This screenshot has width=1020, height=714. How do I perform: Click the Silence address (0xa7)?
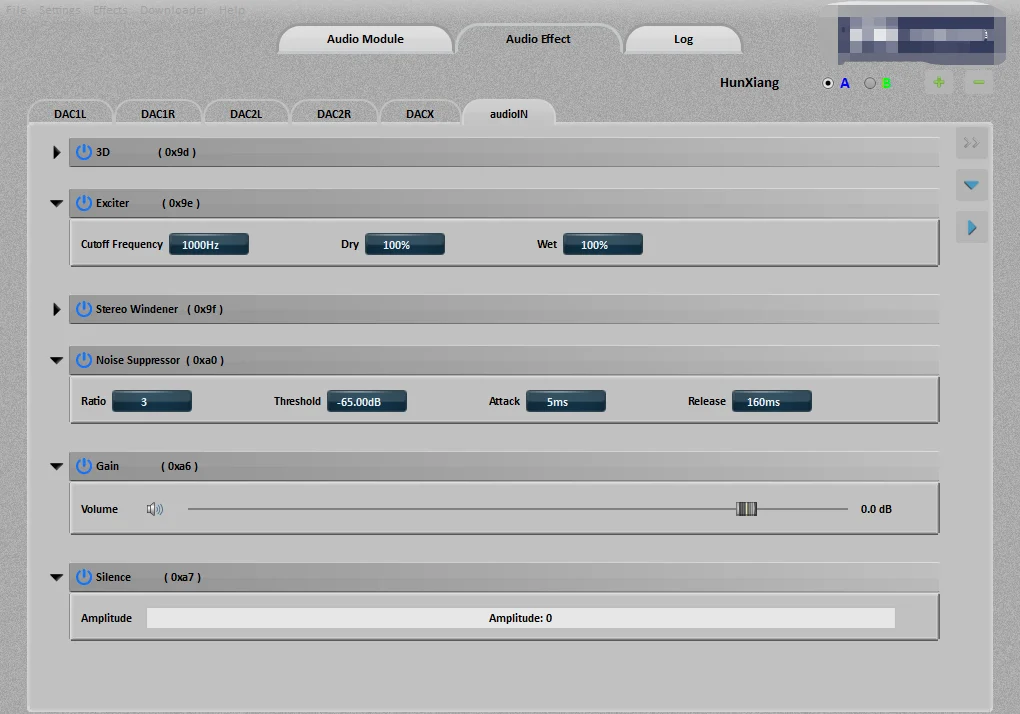(x=182, y=577)
